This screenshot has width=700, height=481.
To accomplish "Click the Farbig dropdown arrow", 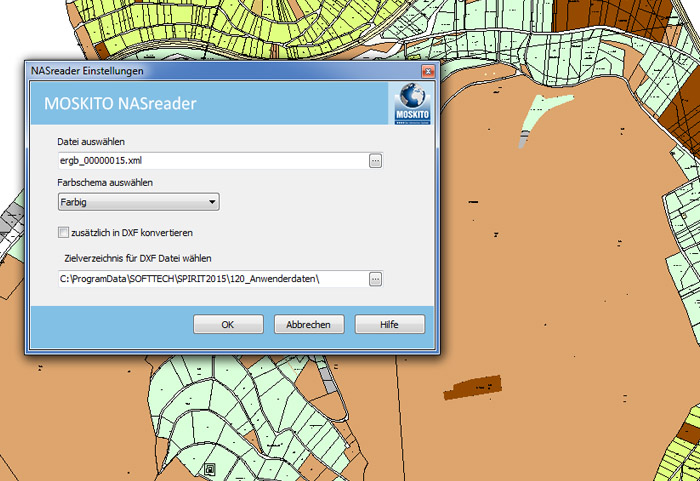I will [212, 203].
